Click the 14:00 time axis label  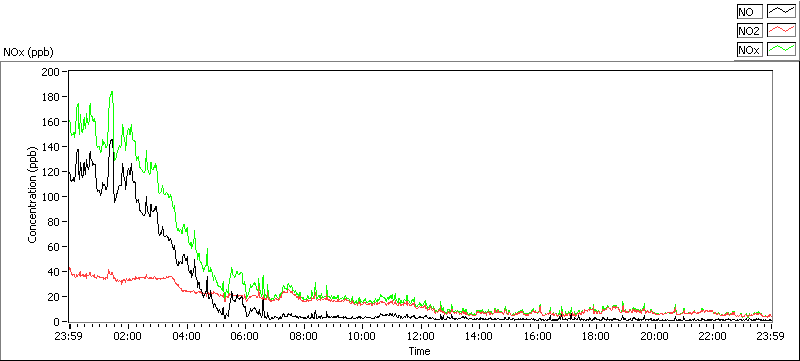pos(479,337)
